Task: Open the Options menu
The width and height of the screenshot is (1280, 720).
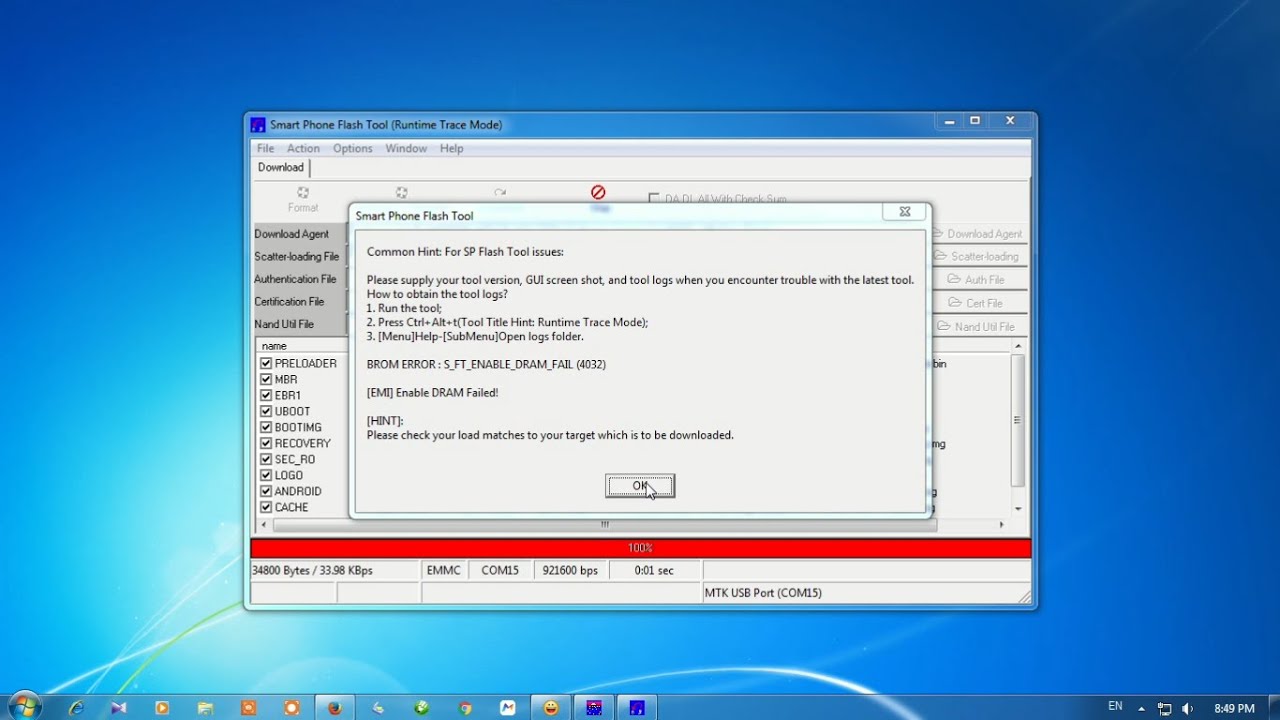Action: (x=352, y=148)
